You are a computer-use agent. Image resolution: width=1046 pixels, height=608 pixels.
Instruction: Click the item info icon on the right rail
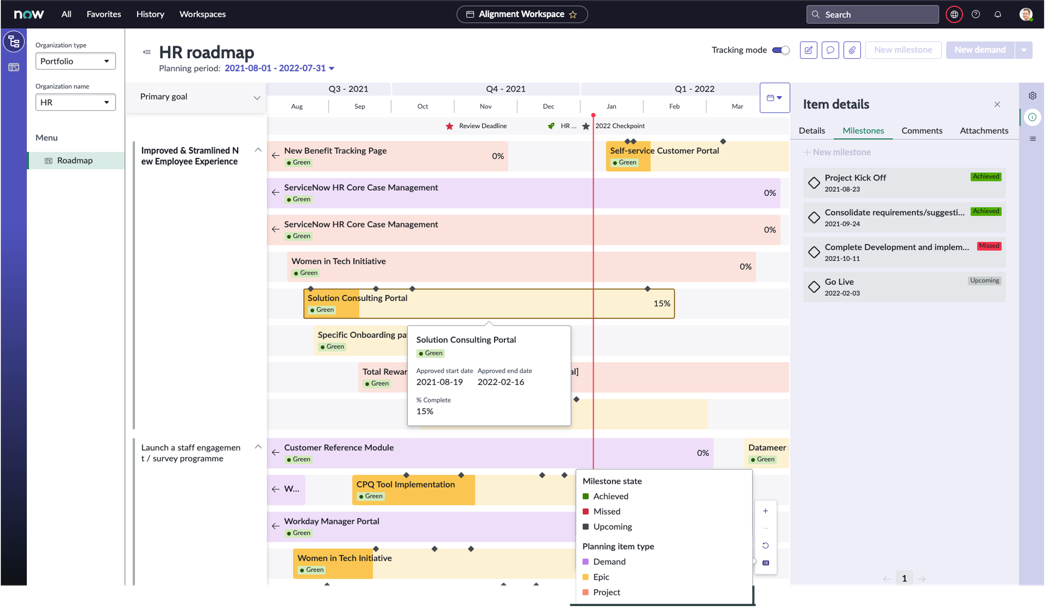point(1032,117)
